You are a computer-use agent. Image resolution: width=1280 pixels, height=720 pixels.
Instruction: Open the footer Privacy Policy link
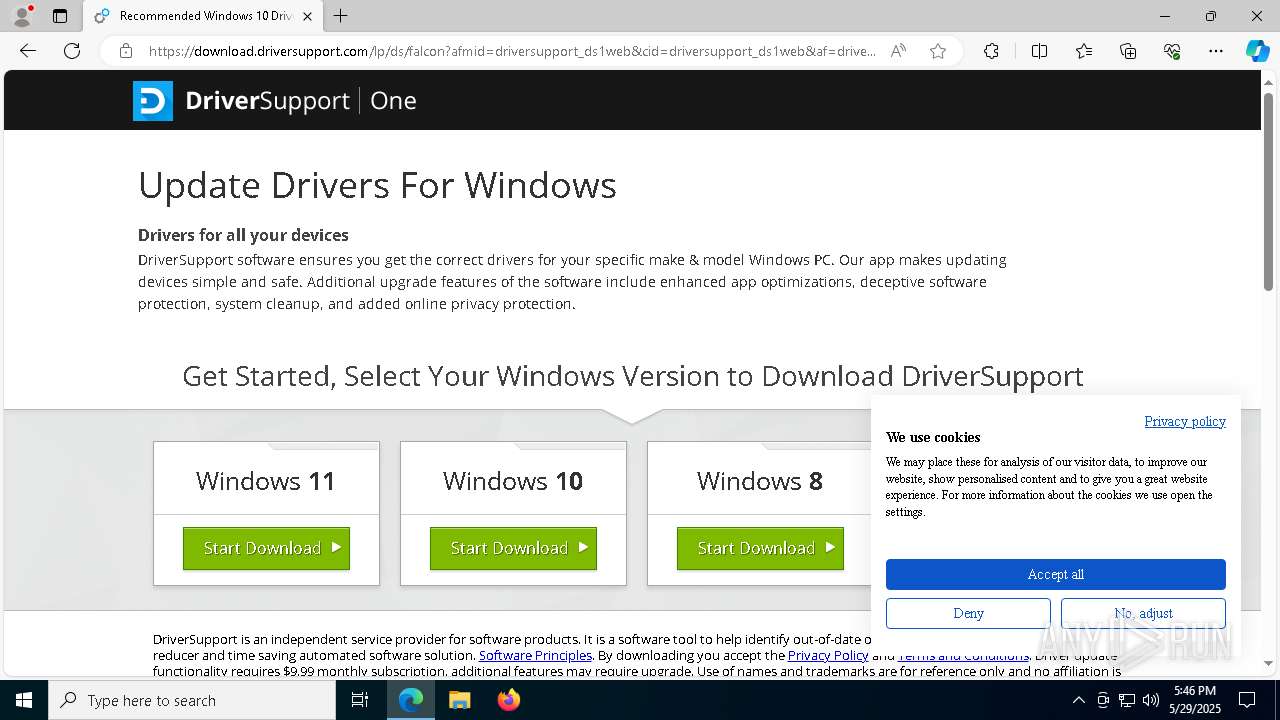click(828, 655)
